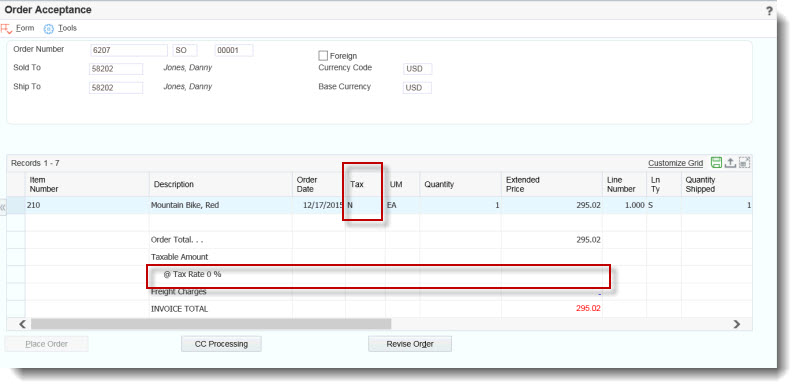This screenshot has height=391, width=800.
Task: Click the Revise Order button
Action: tap(410, 344)
